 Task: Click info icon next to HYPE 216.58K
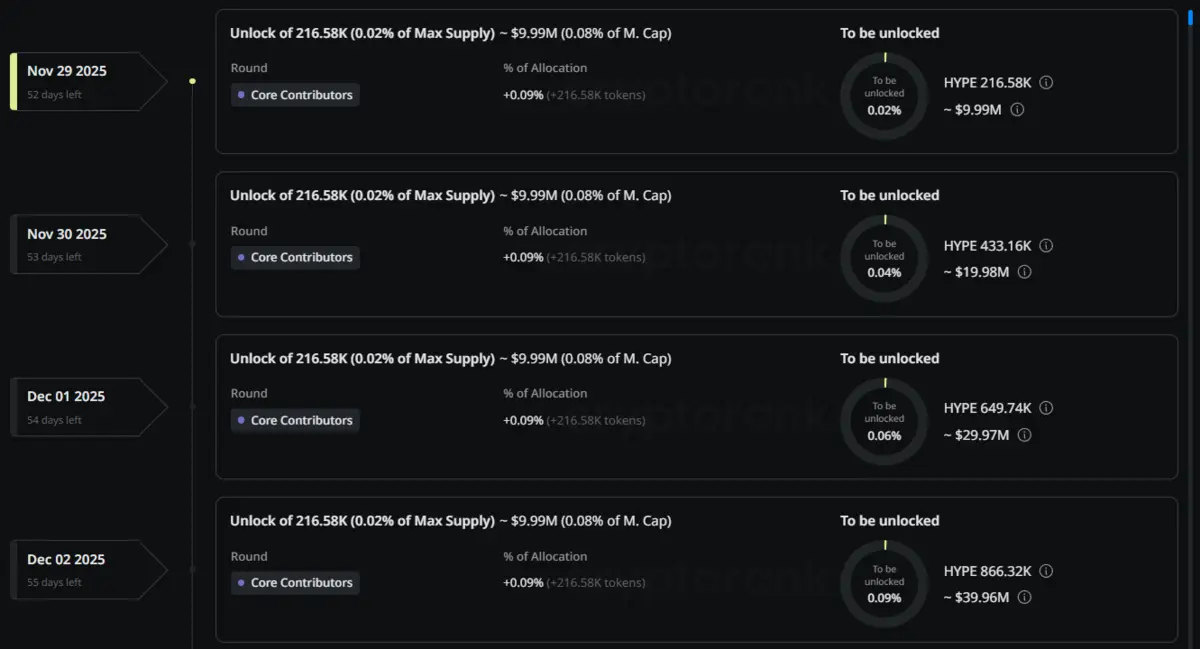coord(1046,82)
